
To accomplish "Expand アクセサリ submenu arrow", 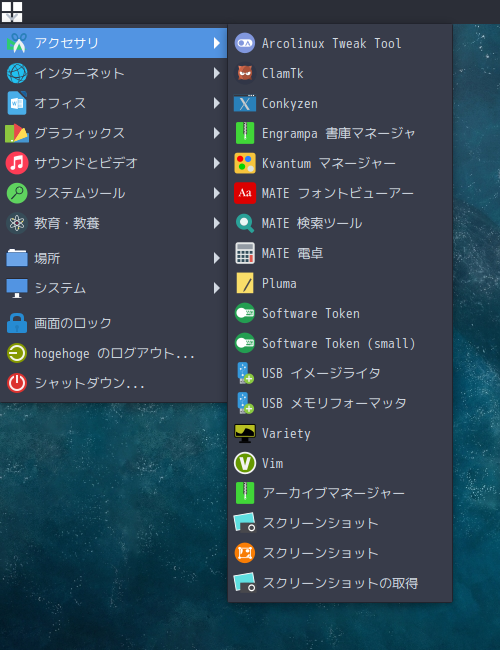I will [x=216, y=43].
